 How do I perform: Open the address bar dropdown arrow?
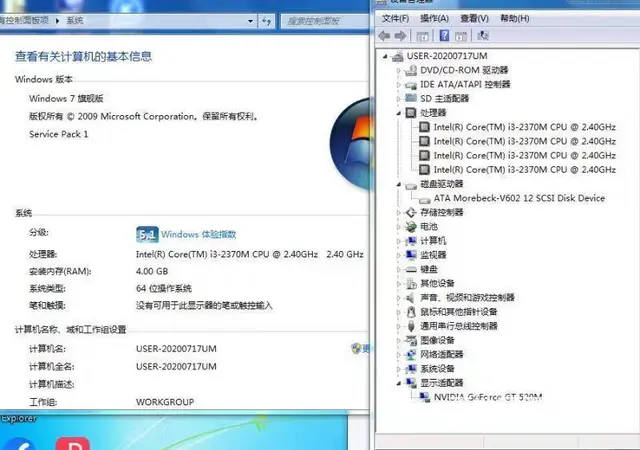pyautogui.click(x=250, y=21)
